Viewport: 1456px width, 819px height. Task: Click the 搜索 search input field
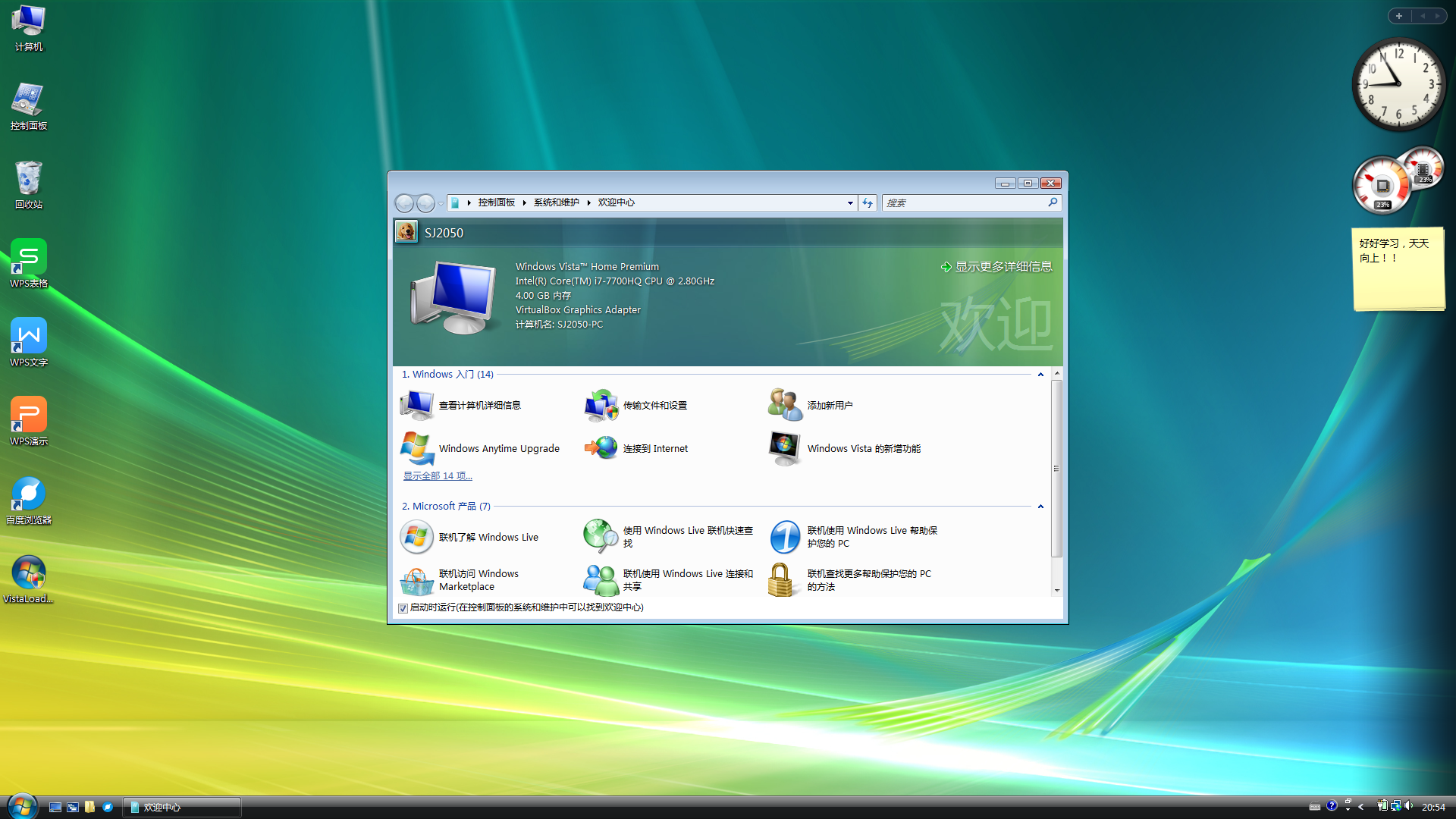click(x=964, y=203)
